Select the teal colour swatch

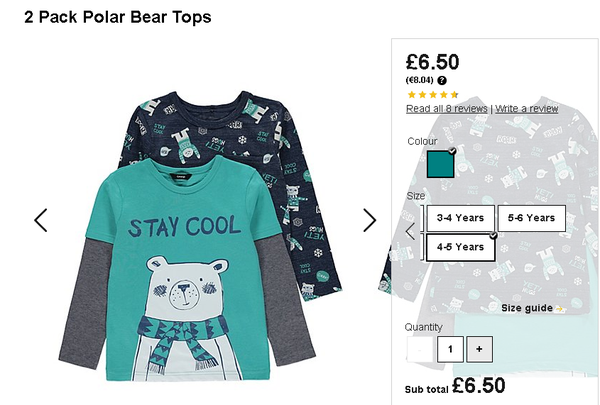click(x=440, y=164)
